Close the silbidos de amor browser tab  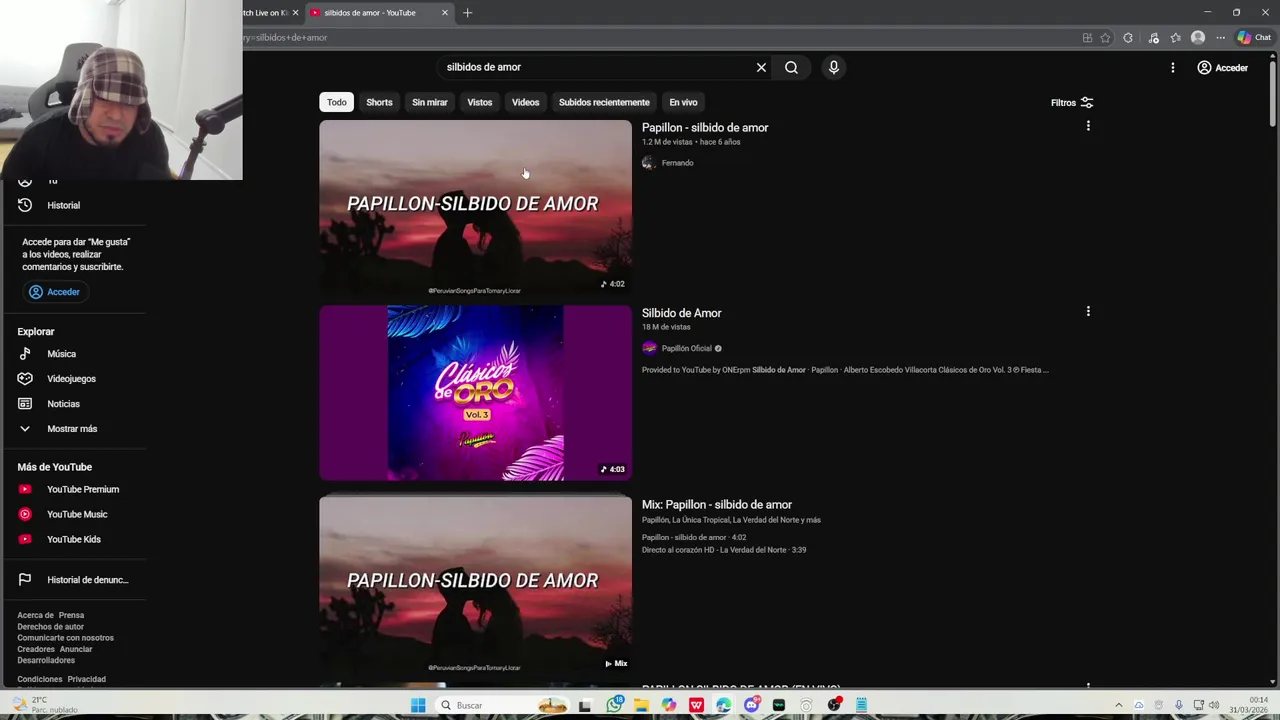pos(445,13)
